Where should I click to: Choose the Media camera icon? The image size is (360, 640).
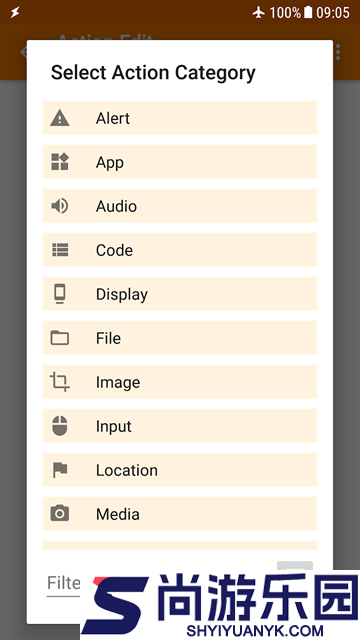click(60, 513)
